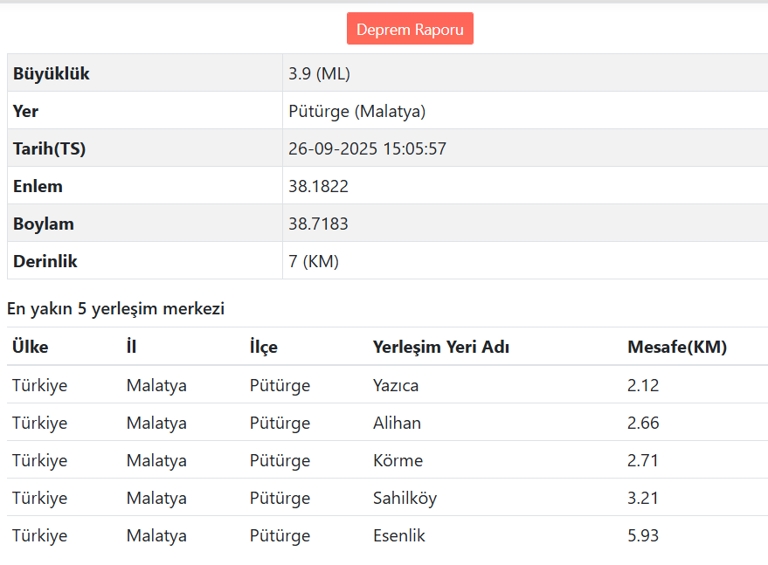Select the Alihan settlement name
768x565 pixels.
[x=397, y=423]
